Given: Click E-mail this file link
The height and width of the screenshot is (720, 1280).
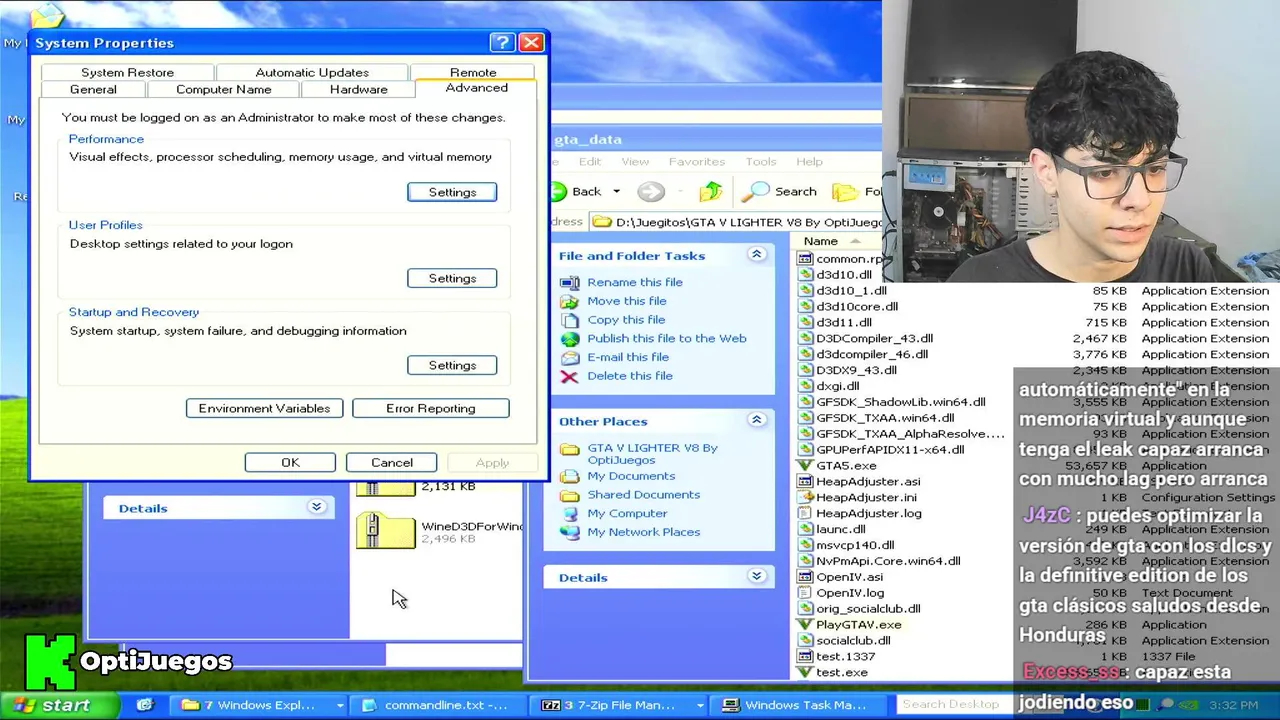Looking at the screenshot, I should [x=628, y=357].
